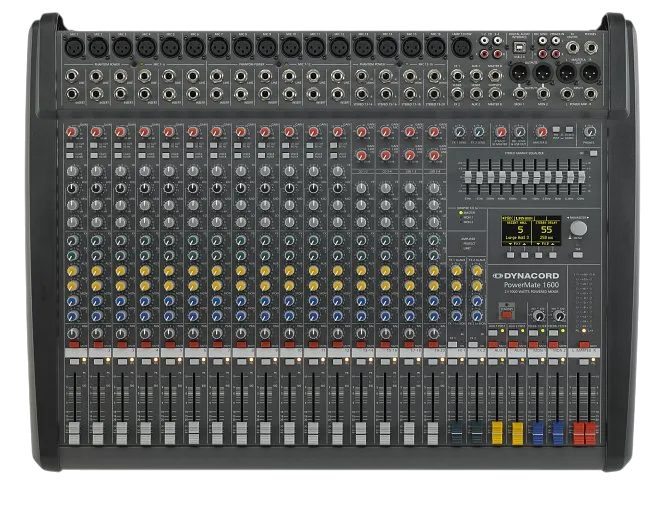Click the red MASTER L fader
The width and height of the screenshot is (665, 512).
tap(578, 433)
